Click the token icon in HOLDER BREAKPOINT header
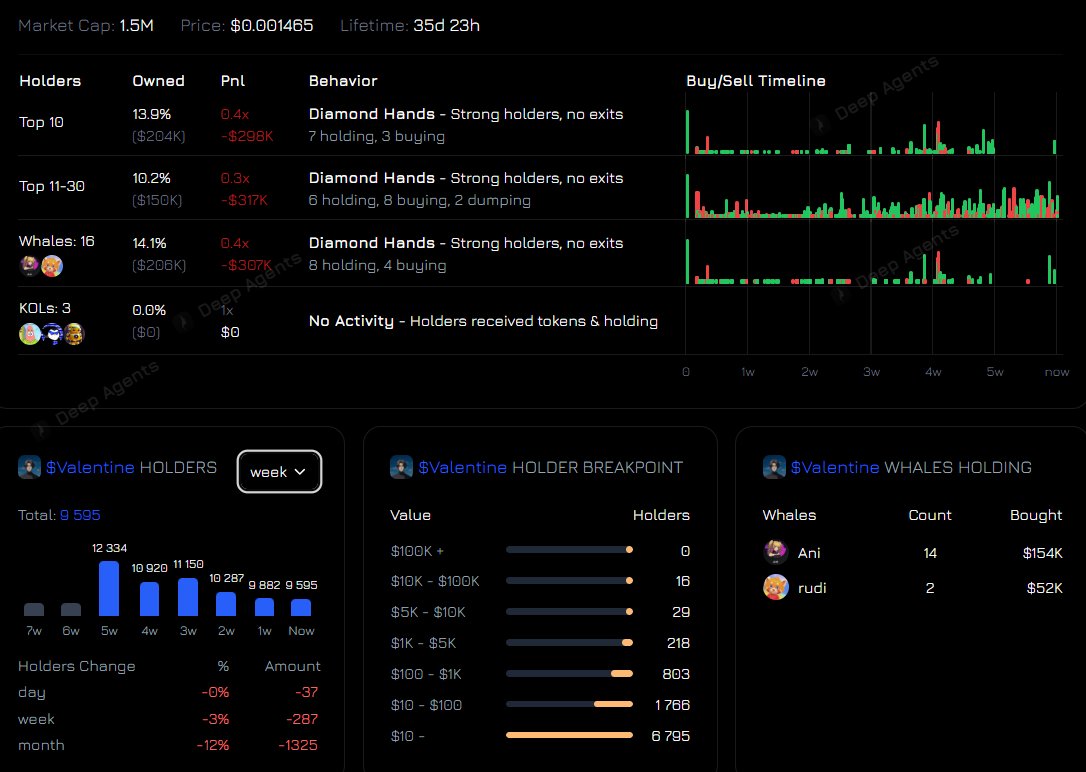The width and height of the screenshot is (1086, 772). click(401, 467)
